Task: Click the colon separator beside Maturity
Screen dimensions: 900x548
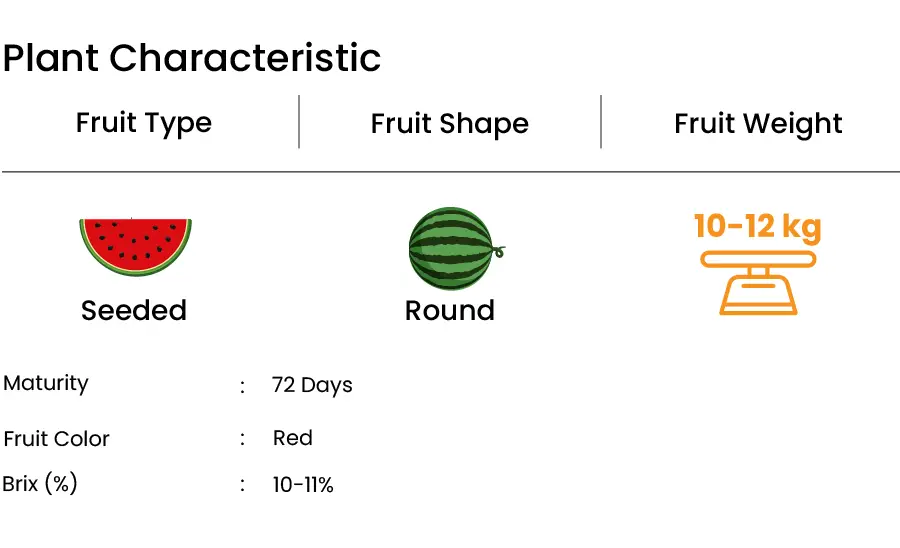Action: 242,387
